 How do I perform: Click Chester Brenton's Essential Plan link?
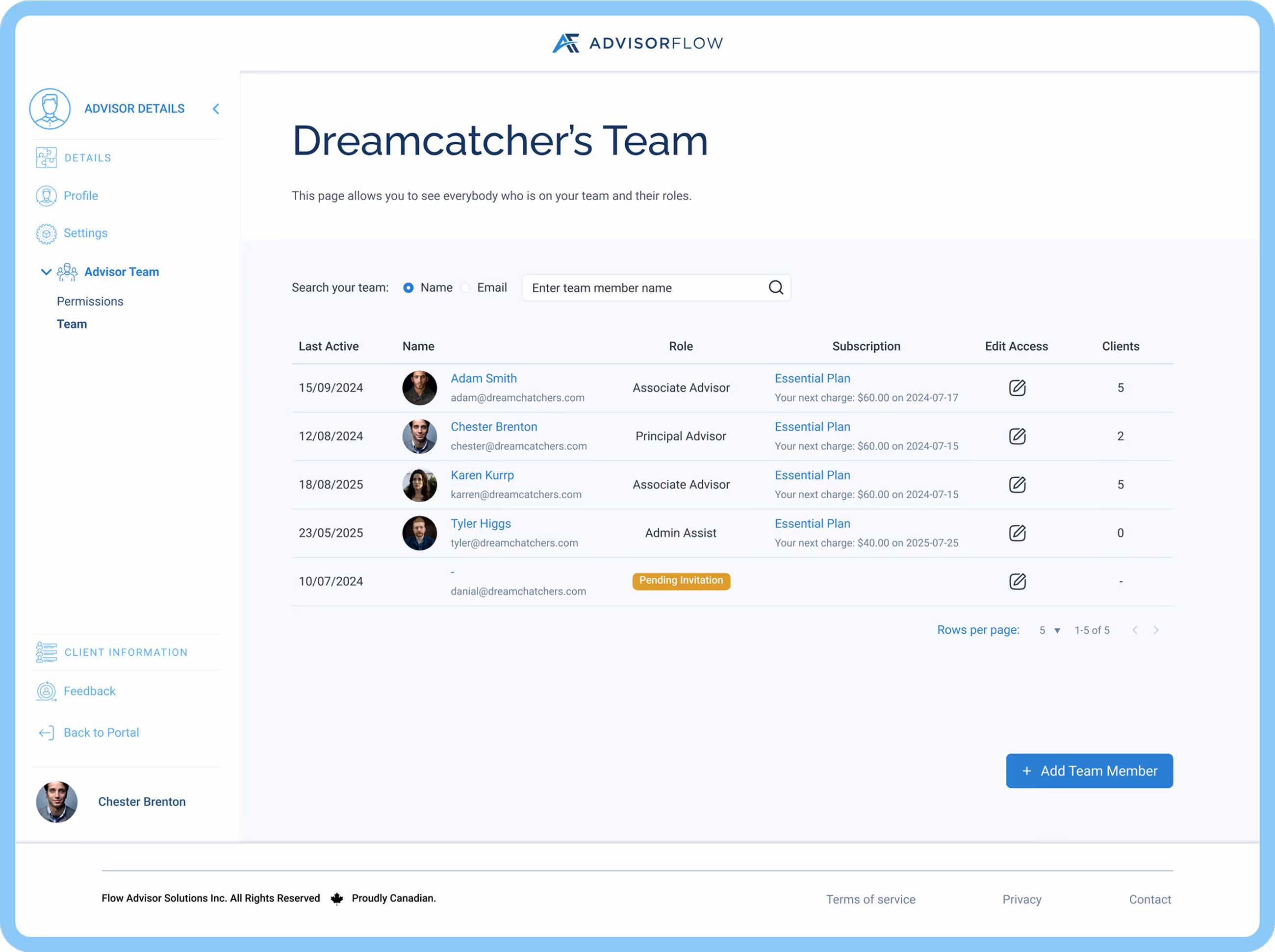click(812, 427)
